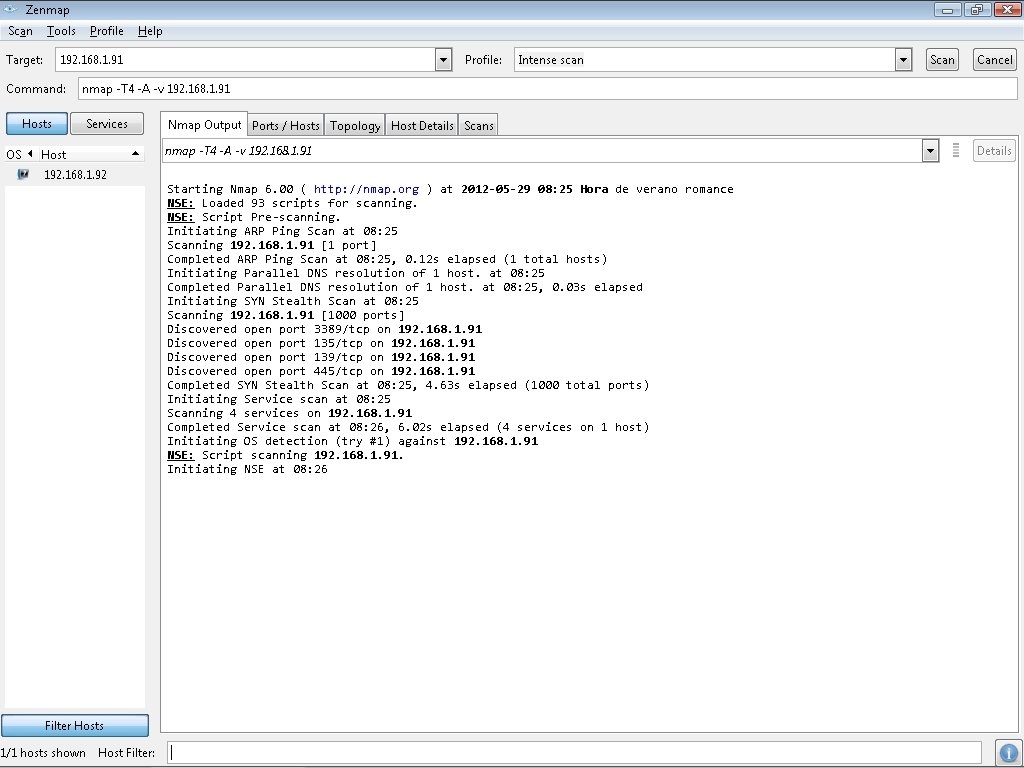Open the Profile menu
The height and width of the screenshot is (768, 1024).
click(x=106, y=31)
